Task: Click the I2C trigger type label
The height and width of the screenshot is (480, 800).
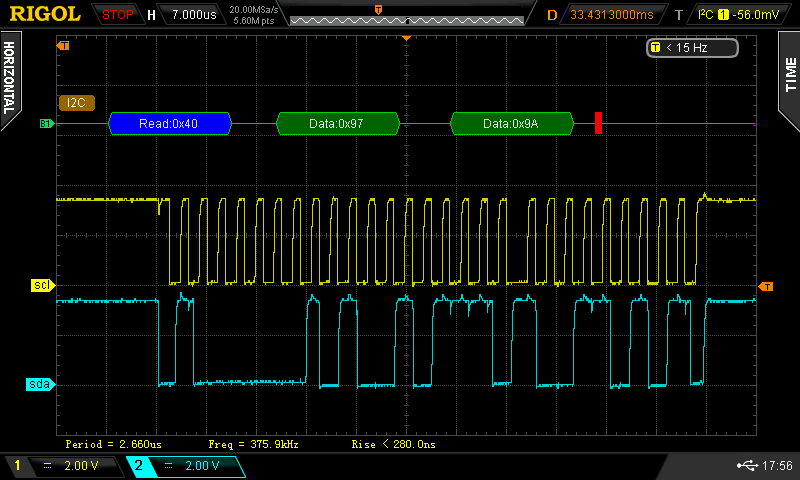Action: coord(705,15)
